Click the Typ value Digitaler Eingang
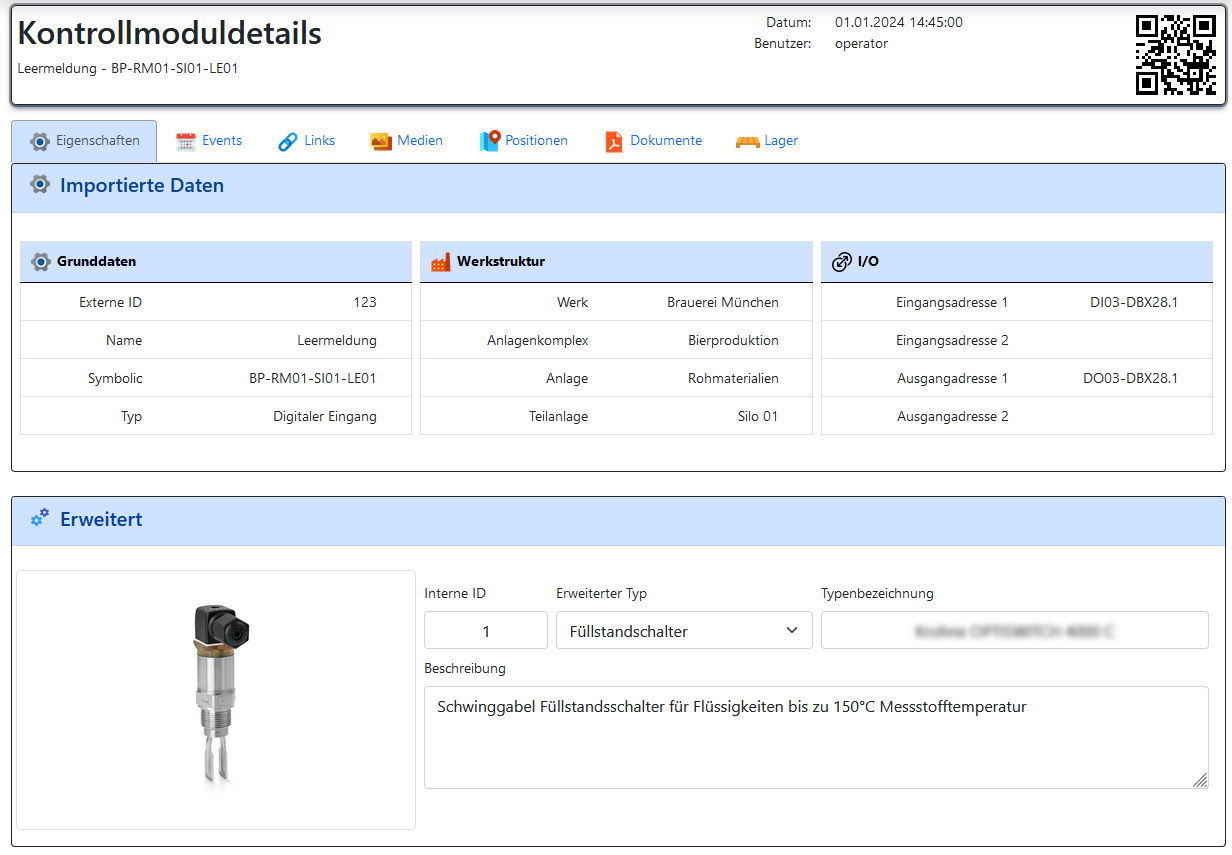This screenshot has height=855, width=1232. 325,416
